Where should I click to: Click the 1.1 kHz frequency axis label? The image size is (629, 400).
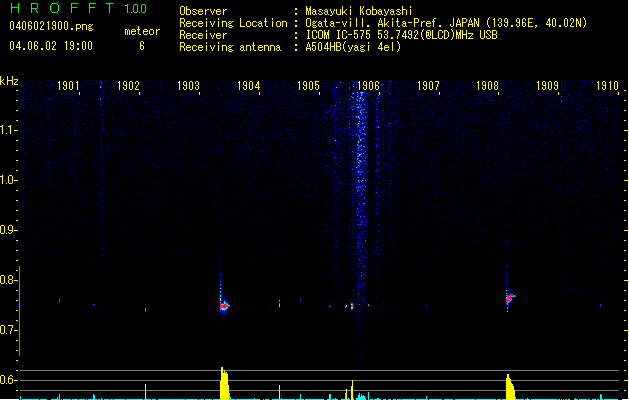coord(8,130)
